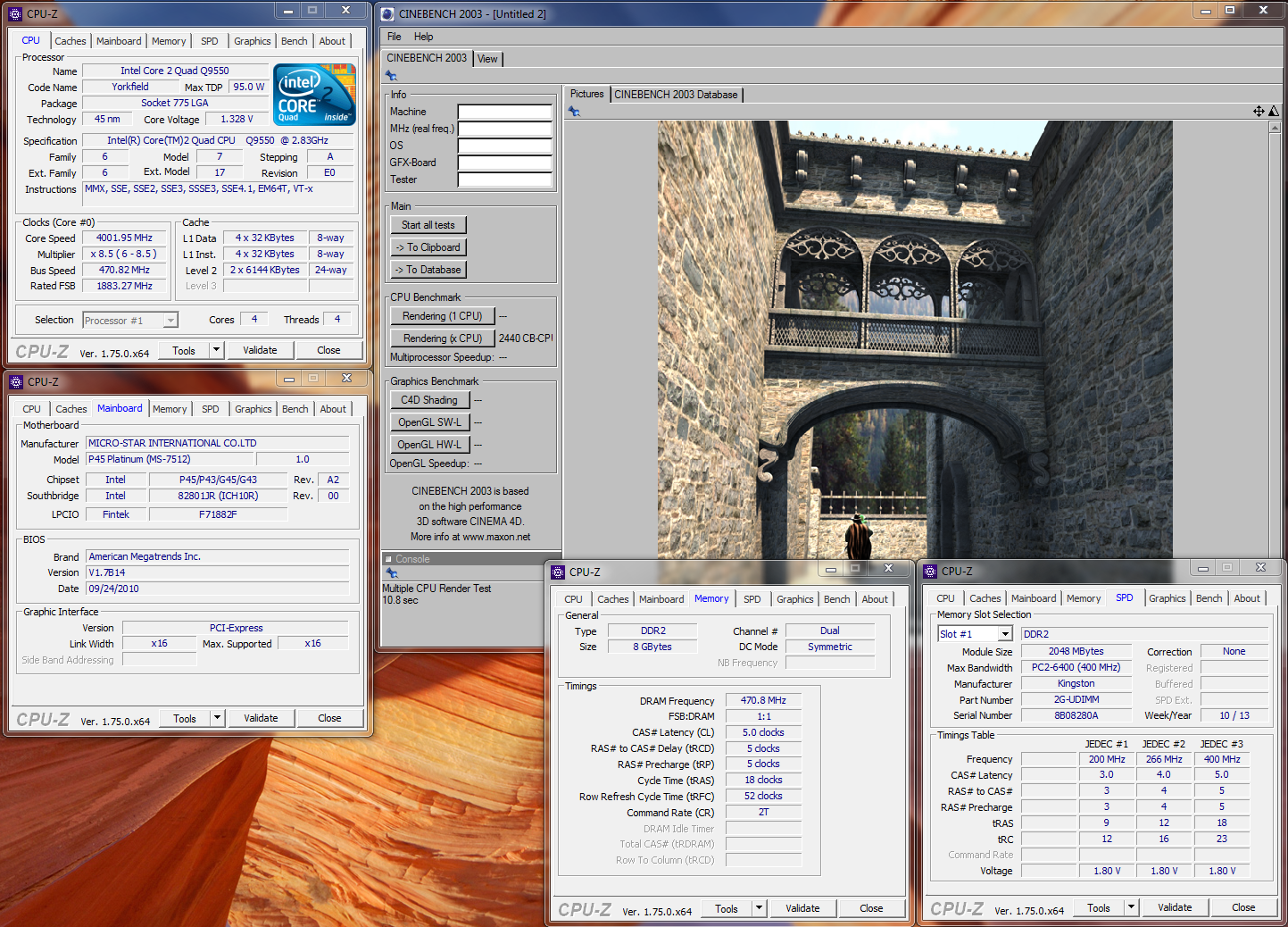Open the Tools dropdown arrow in the SPD window
This screenshot has height=927, width=1288.
[x=1131, y=907]
